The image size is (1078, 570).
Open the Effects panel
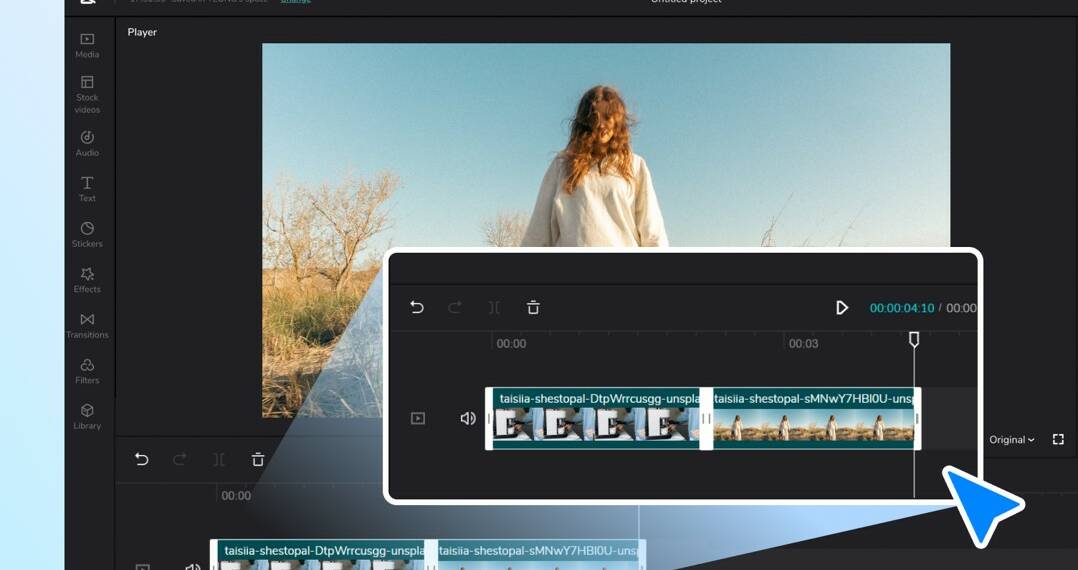tap(87, 280)
